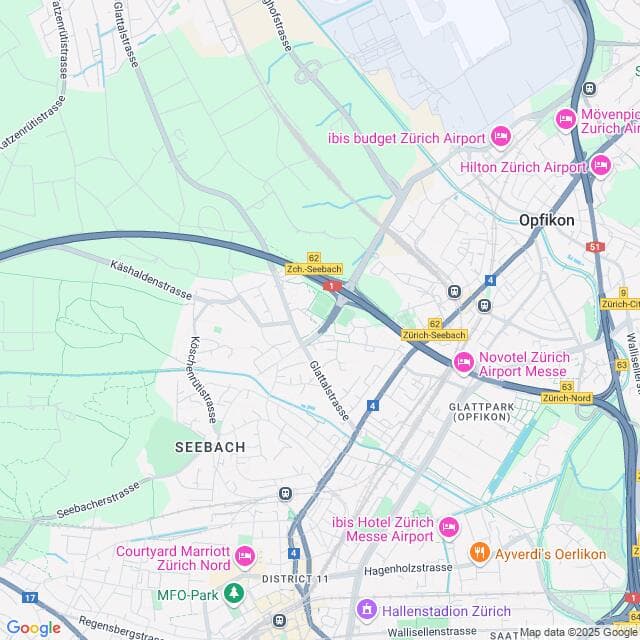The width and height of the screenshot is (640, 640).
Task: Click the Zch.-Seebach exit 62 sign
Action: [x=313, y=264]
